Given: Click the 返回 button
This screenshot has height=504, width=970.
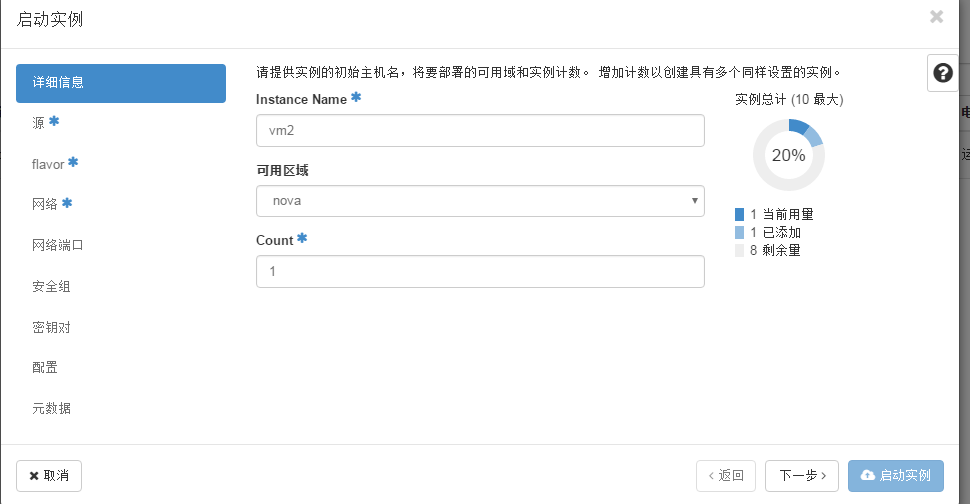Looking at the screenshot, I should coord(726,476).
